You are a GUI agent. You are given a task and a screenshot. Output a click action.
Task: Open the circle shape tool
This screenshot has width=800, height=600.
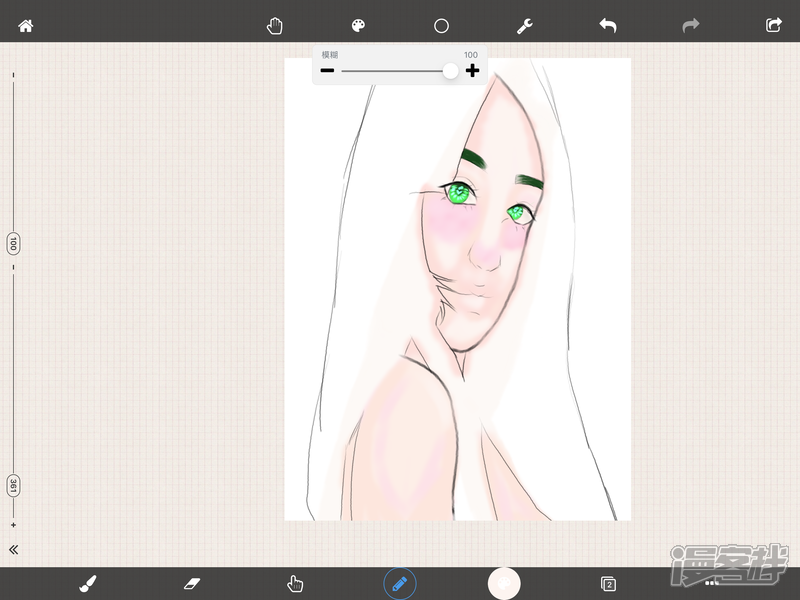(441, 26)
